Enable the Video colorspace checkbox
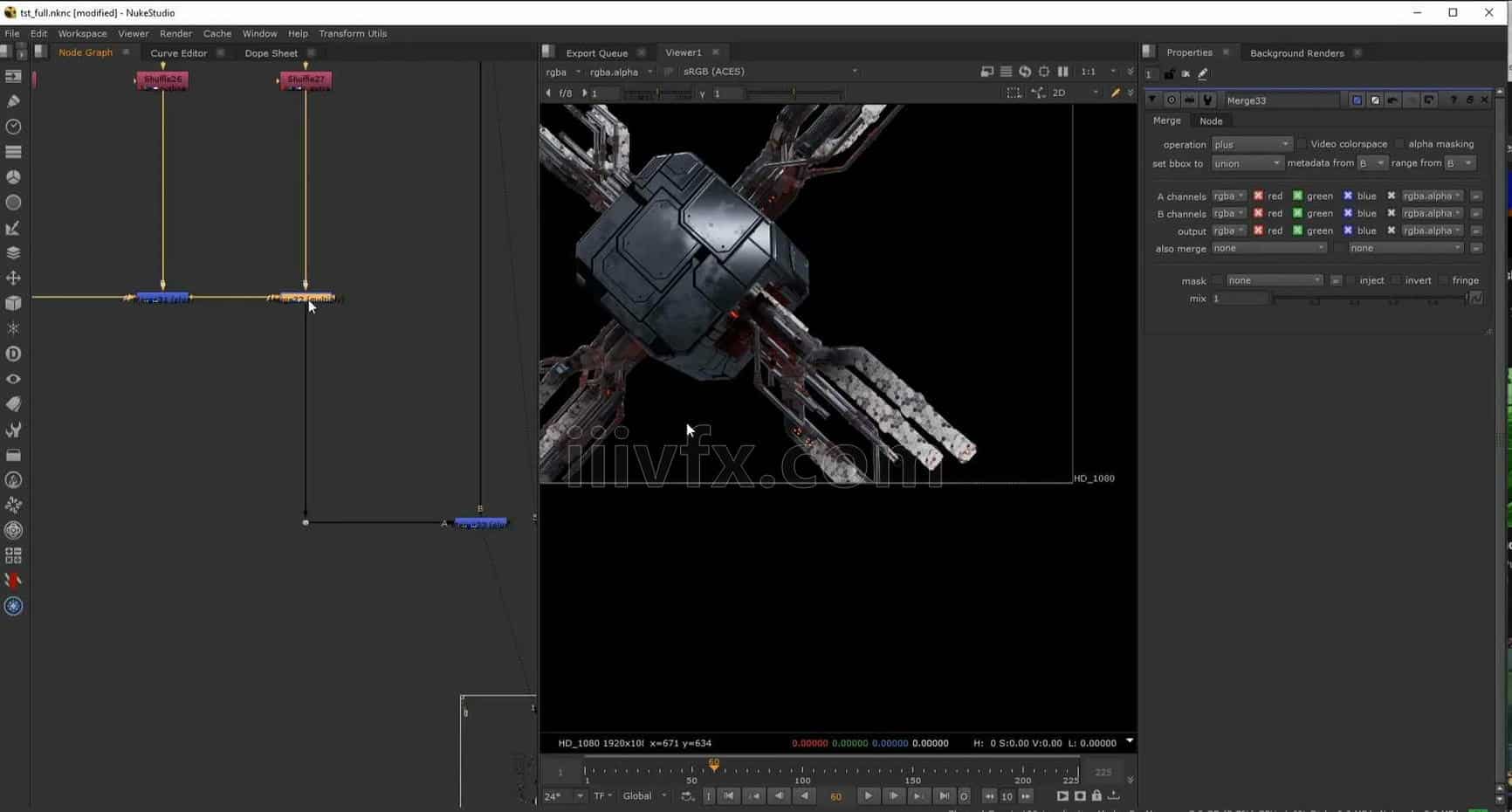Screen dimensions: 1512x812 click(x=1302, y=144)
